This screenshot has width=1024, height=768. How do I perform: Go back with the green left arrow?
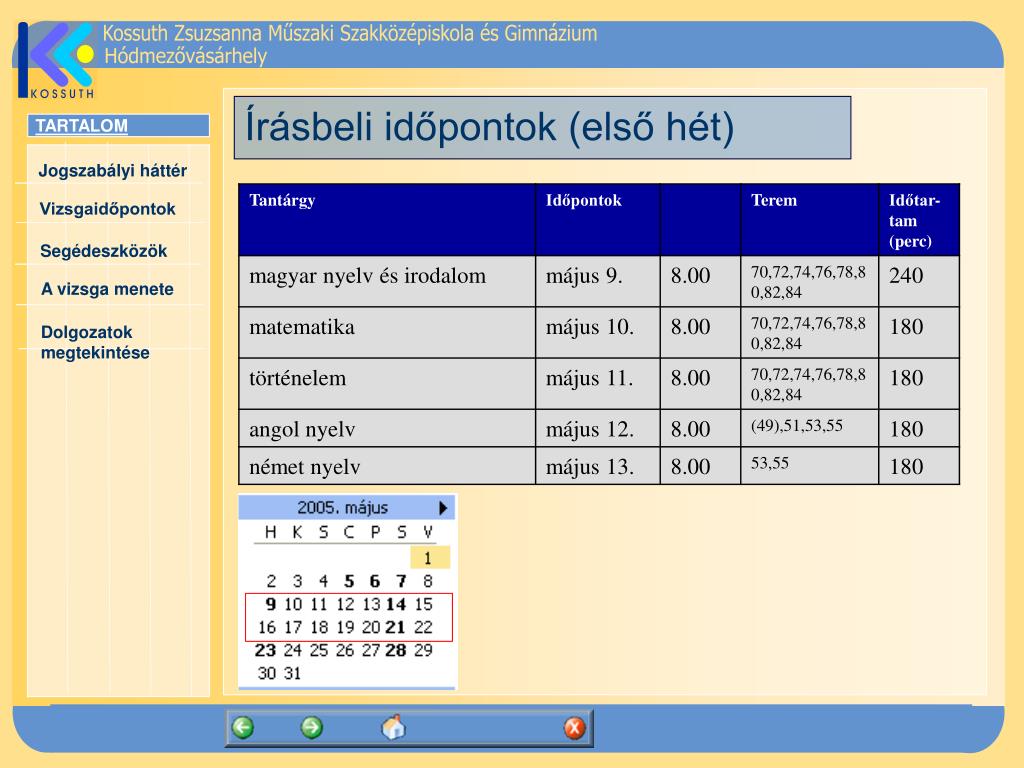243,728
